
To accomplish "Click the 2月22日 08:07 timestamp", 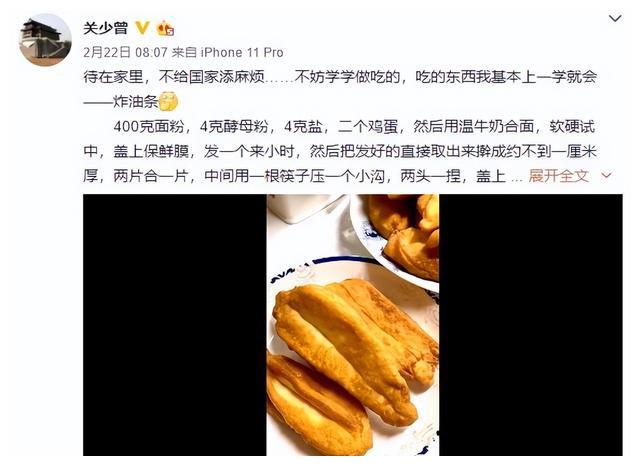I will pos(125,52).
